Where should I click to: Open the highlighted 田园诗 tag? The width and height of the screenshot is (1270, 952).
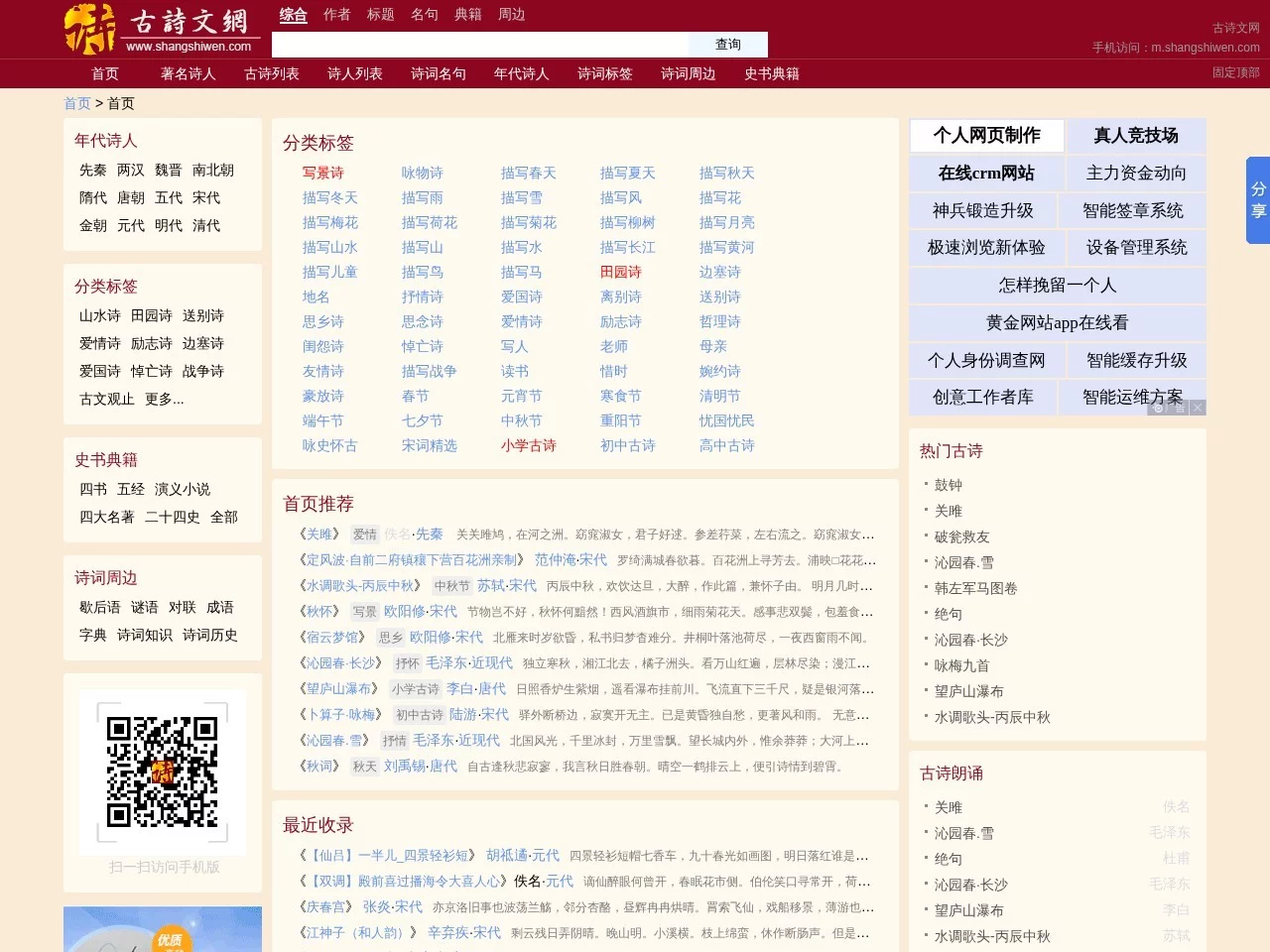620,272
